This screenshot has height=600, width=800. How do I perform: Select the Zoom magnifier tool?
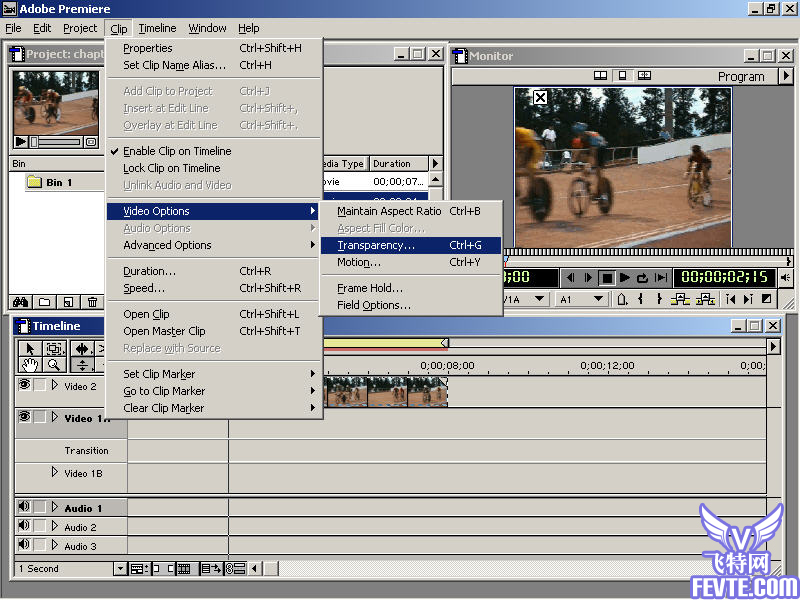click(55, 365)
